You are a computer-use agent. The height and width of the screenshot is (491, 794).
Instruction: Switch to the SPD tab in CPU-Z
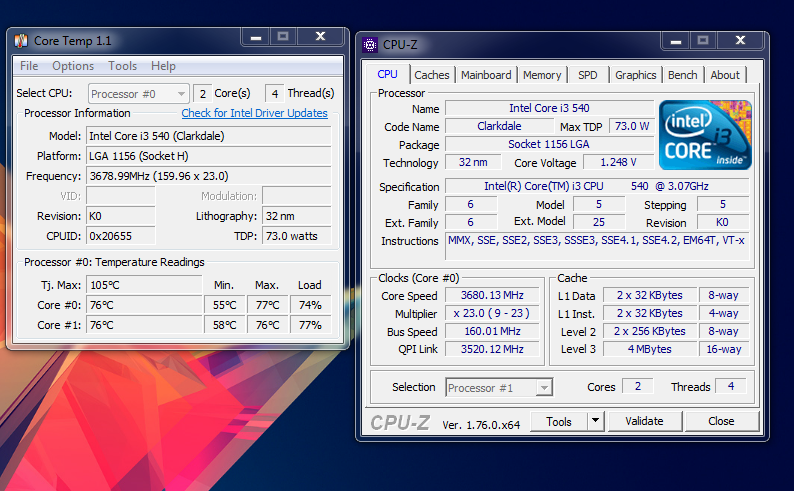[587, 75]
